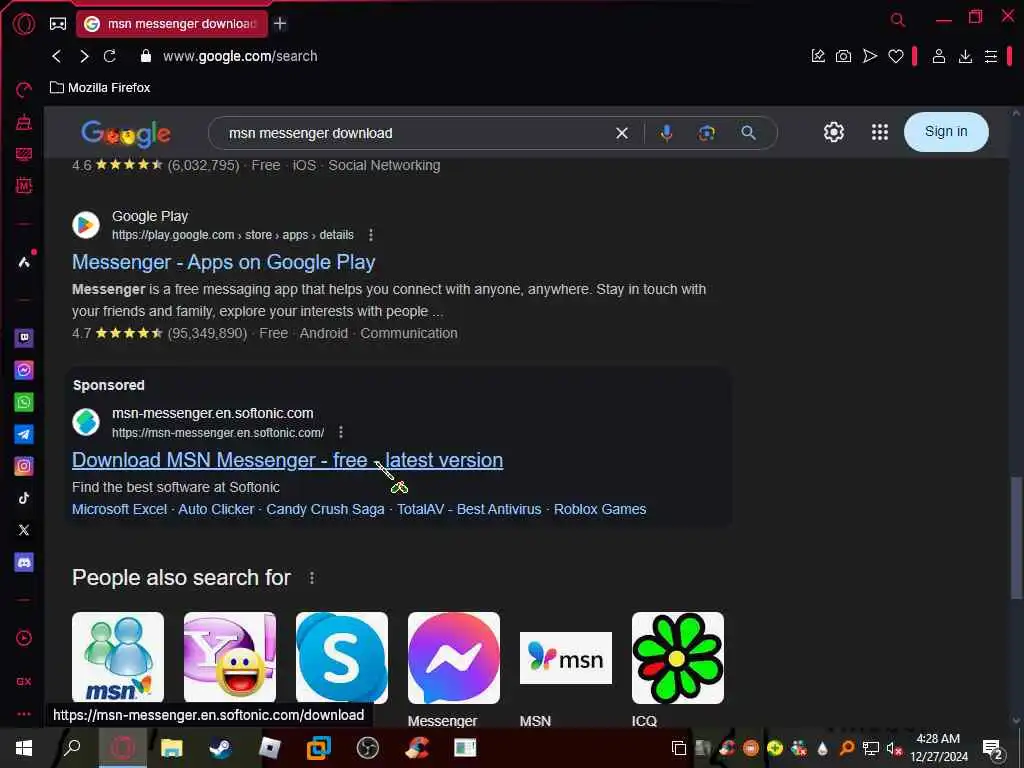This screenshot has width=1024, height=768.
Task: Open Messenger - Apps on Google Play result
Action: 223,262
